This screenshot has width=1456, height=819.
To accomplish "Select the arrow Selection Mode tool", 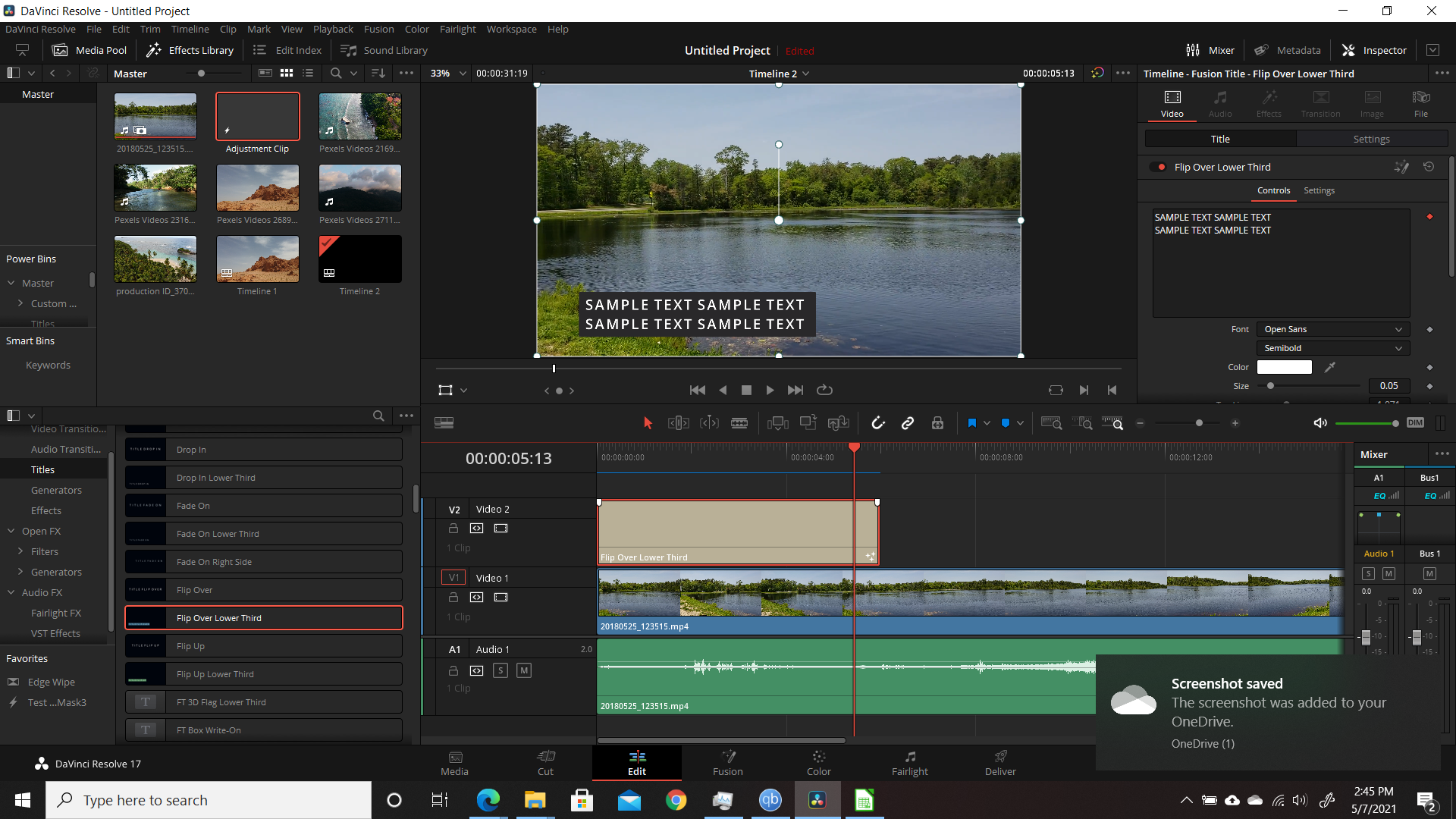I will click(x=648, y=423).
